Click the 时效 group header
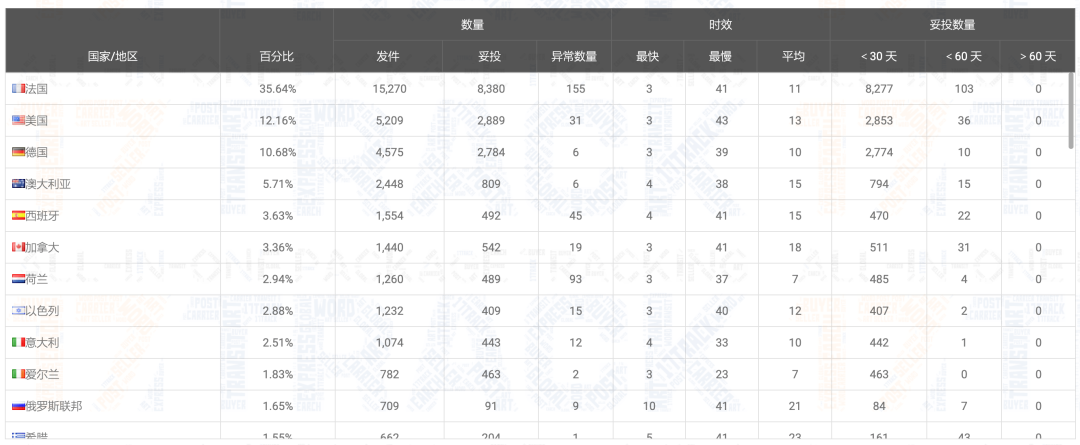Viewport: 1080px width, 445px height. coord(720,25)
